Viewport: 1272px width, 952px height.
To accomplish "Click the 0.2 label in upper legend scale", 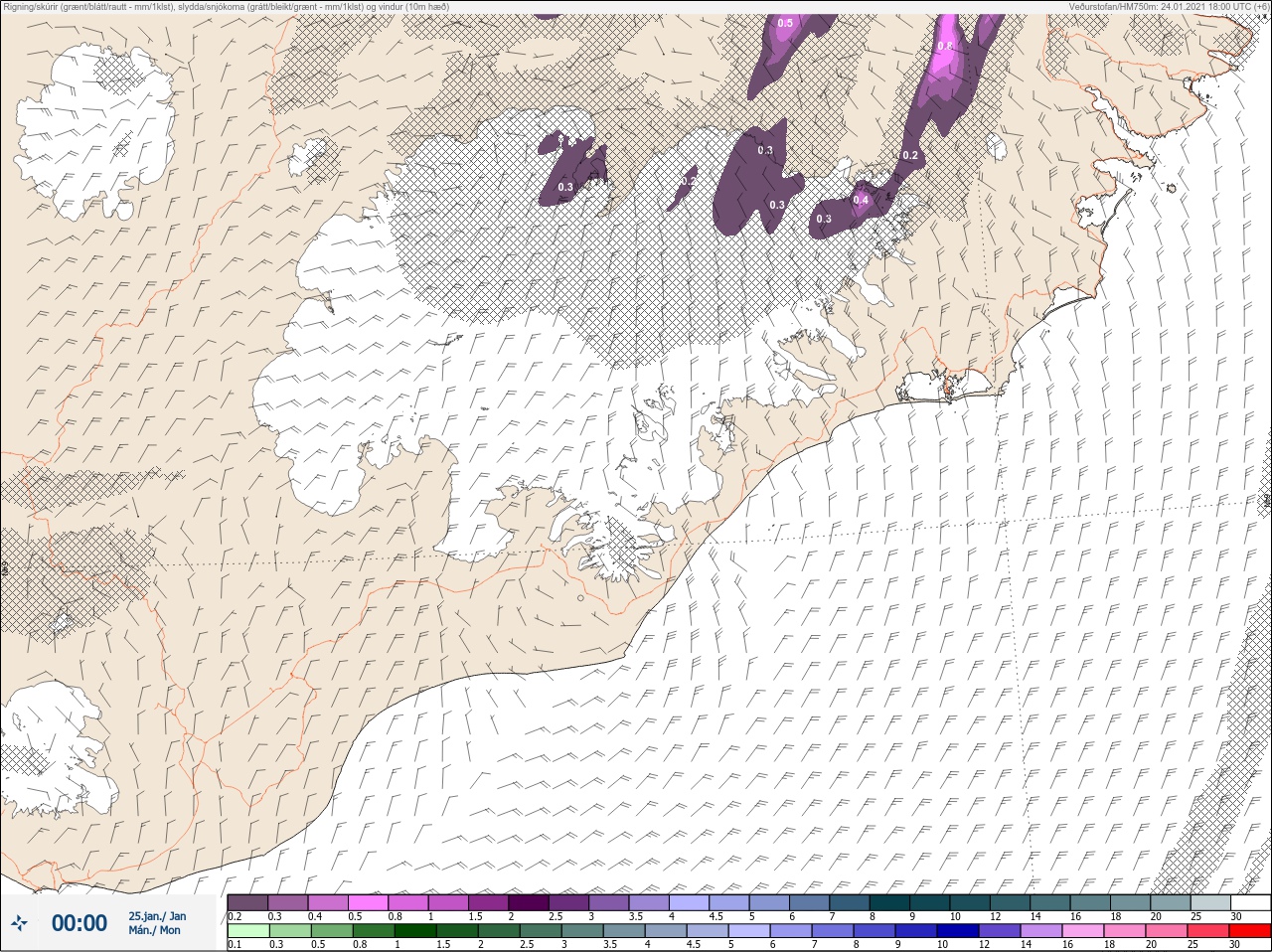I will tap(235, 916).
